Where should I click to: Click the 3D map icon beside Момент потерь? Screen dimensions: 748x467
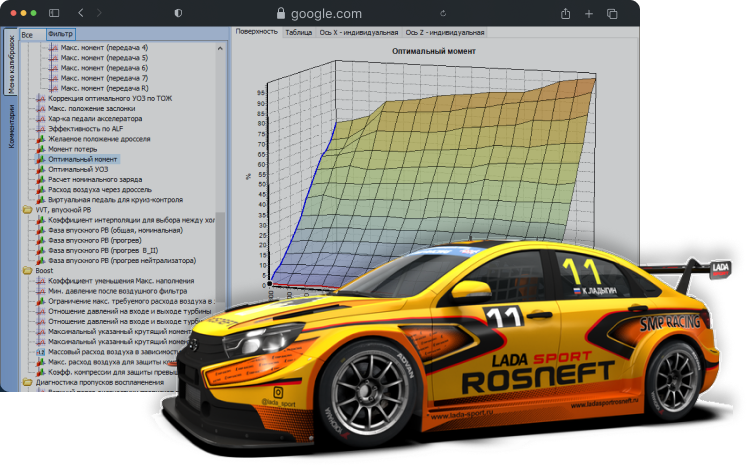click(x=41, y=149)
